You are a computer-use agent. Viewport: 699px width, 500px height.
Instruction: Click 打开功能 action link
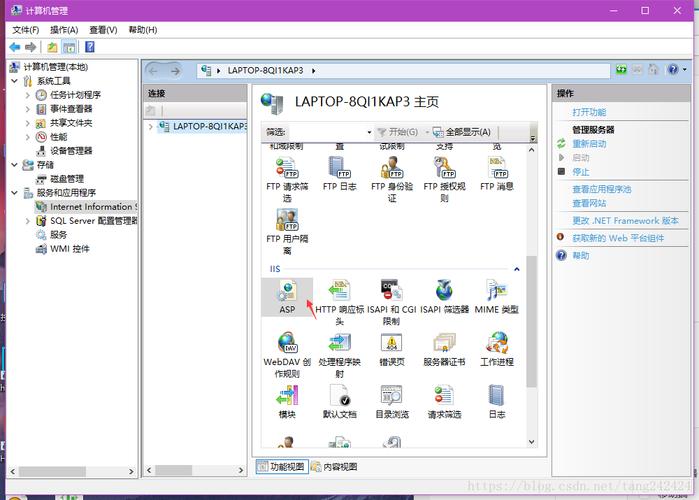pyautogui.click(x=589, y=112)
